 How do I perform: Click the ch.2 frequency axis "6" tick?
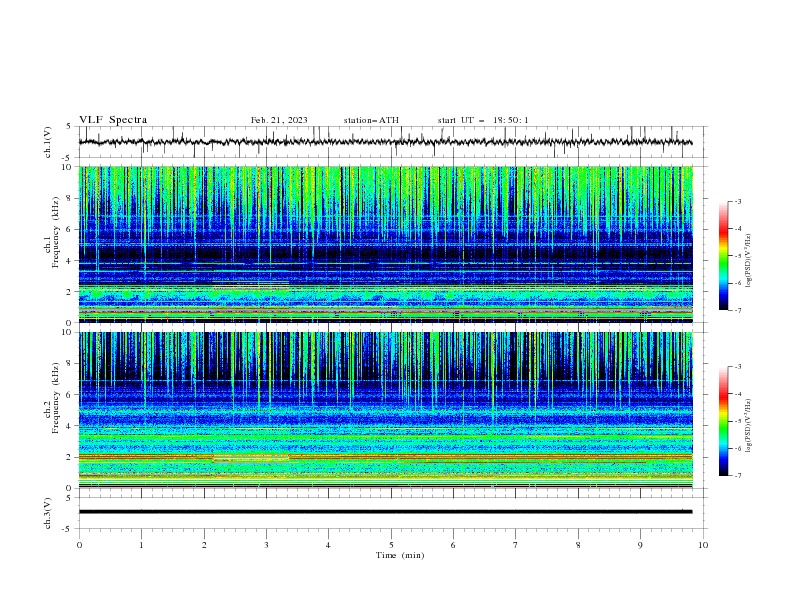[x=69, y=395]
